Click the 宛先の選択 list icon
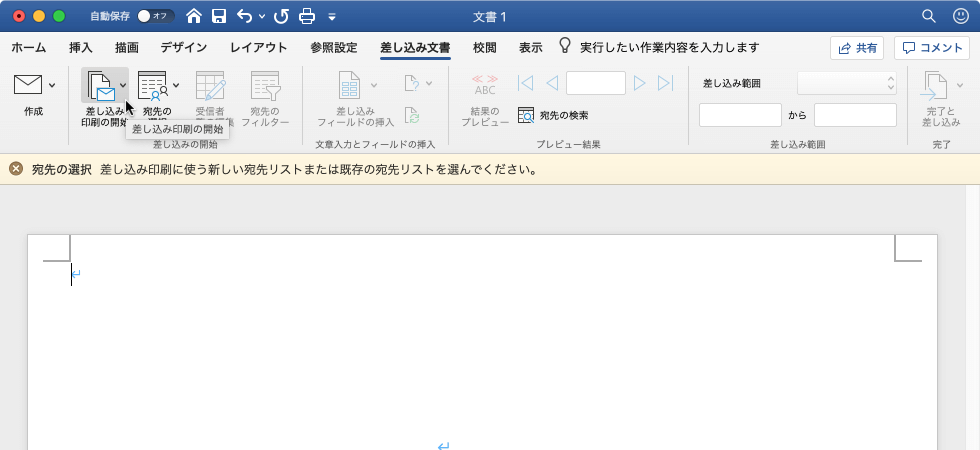The width and height of the screenshot is (980, 450). pyautogui.click(x=153, y=86)
